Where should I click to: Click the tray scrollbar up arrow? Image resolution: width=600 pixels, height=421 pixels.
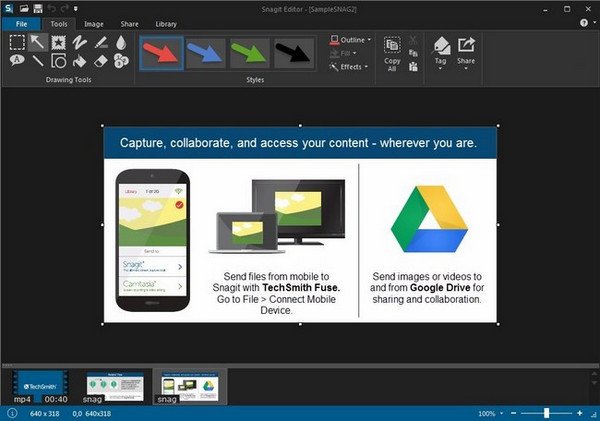(594, 374)
